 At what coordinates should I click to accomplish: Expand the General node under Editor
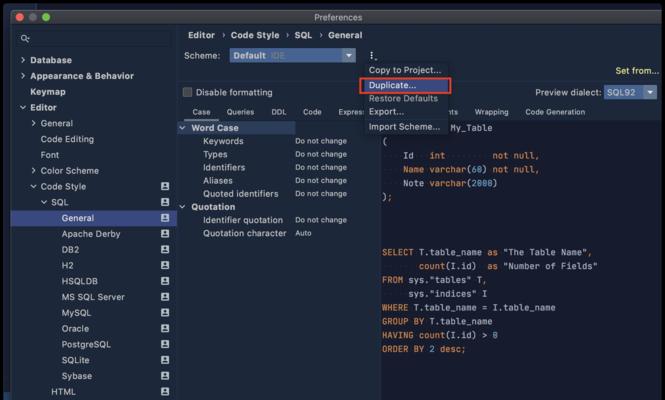coord(34,123)
